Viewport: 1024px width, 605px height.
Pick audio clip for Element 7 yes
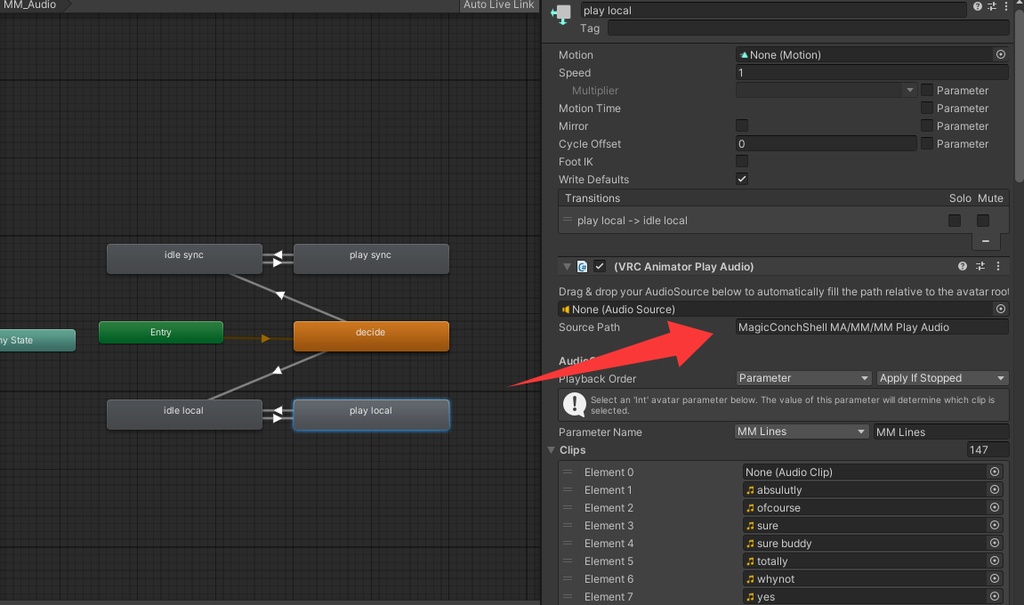[x=994, y=596]
